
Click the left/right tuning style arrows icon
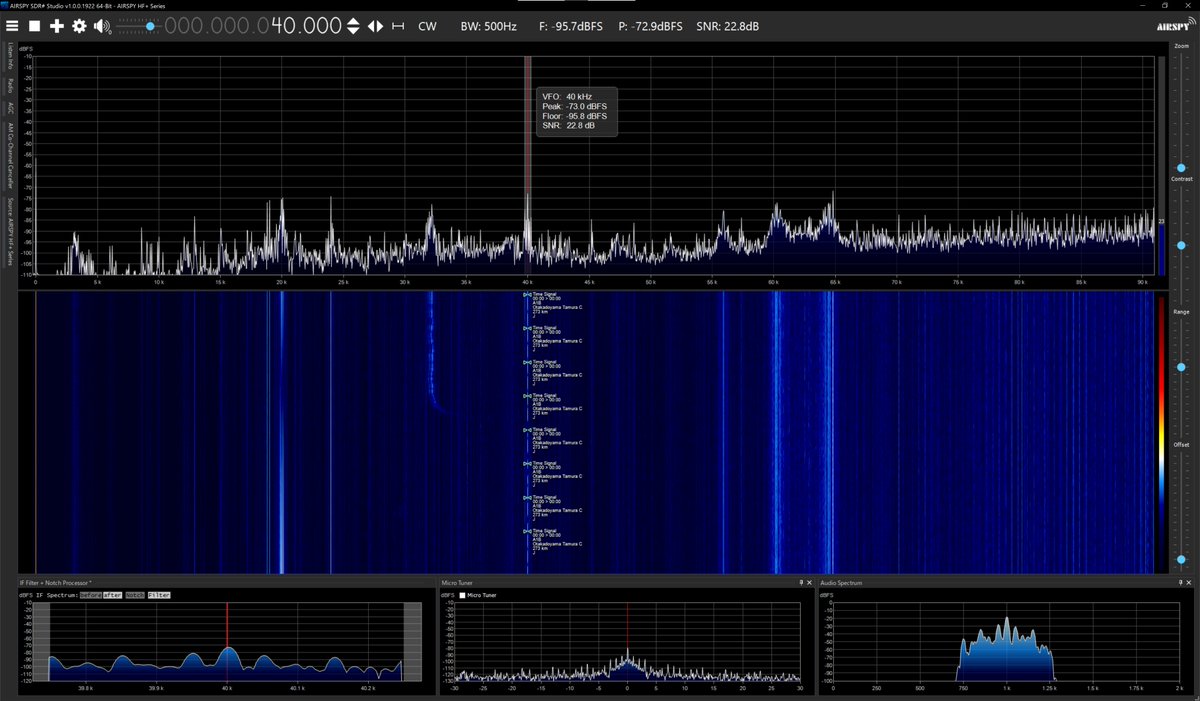point(375,26)
